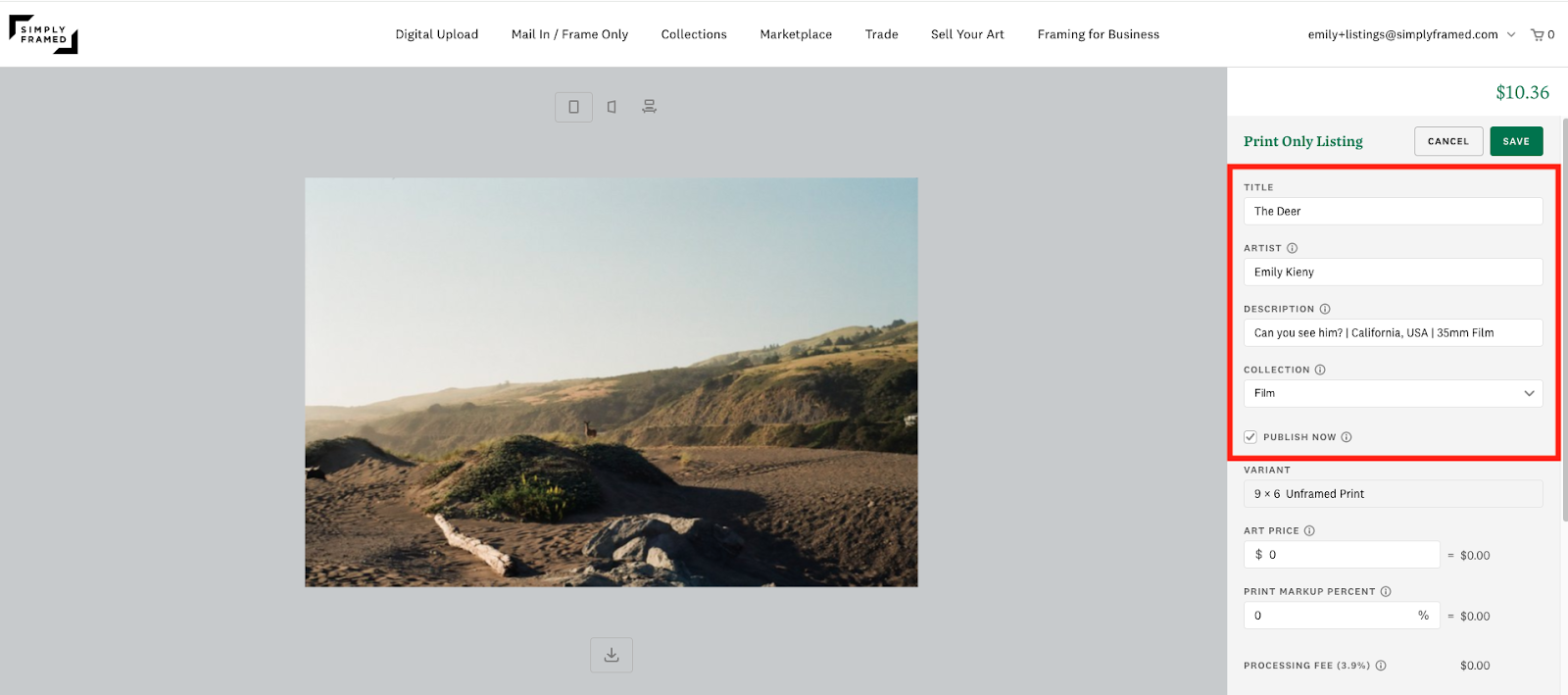The width and height of the screenshot is (1568, 695).
Task: Edit the Title field reading The Deer
Action: coord(1393,211)
